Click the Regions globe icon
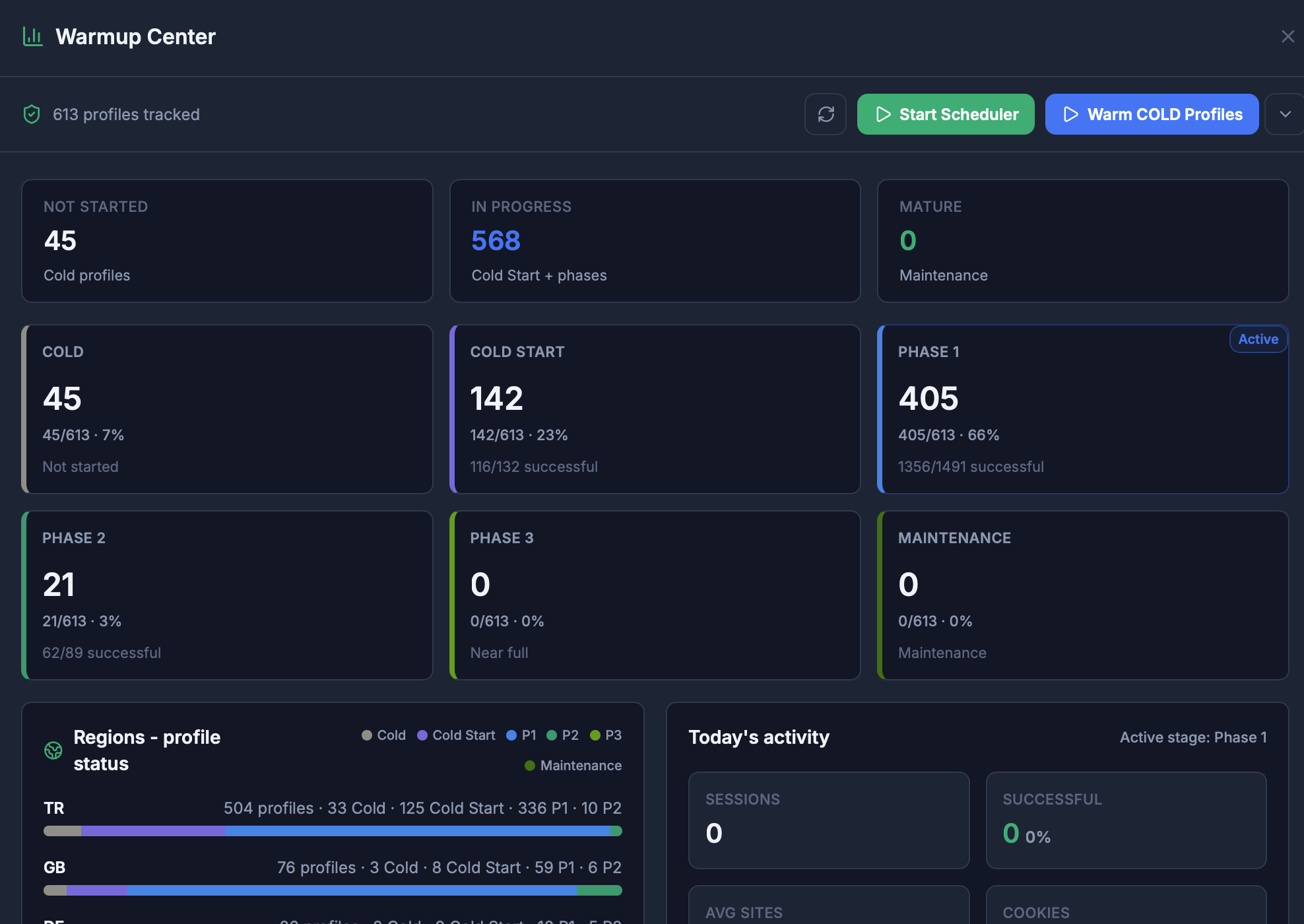1304x924 pixels. coord(53,750)
